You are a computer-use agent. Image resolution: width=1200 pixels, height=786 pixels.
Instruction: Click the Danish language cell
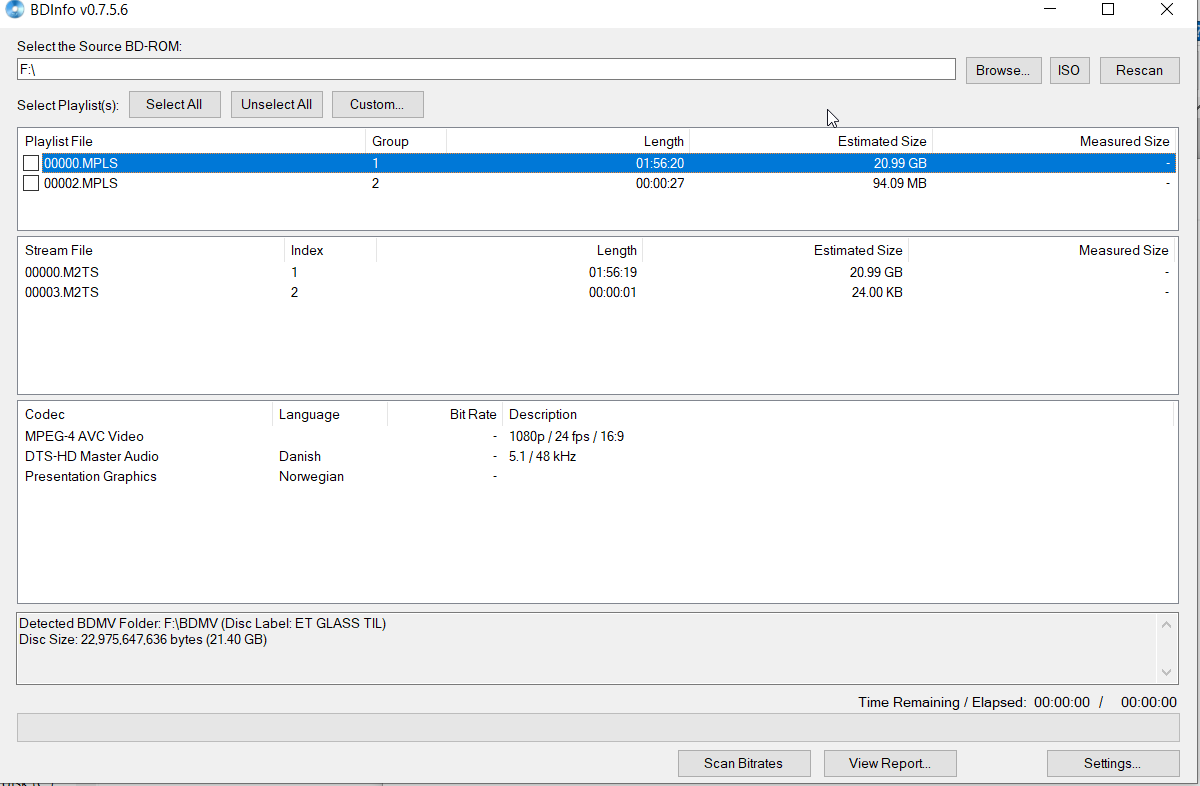pos(300,456)
